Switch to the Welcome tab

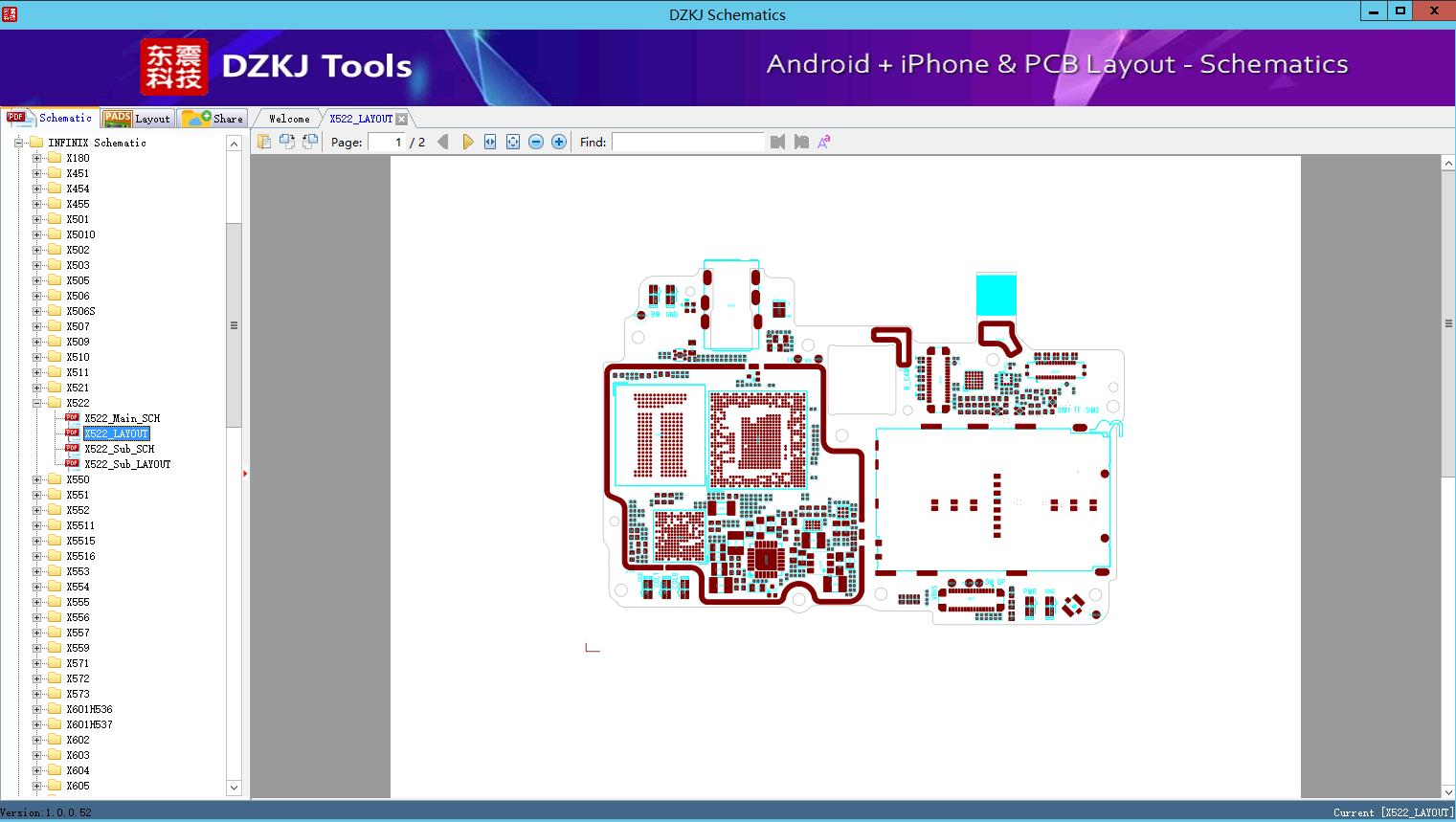[288, 119]
